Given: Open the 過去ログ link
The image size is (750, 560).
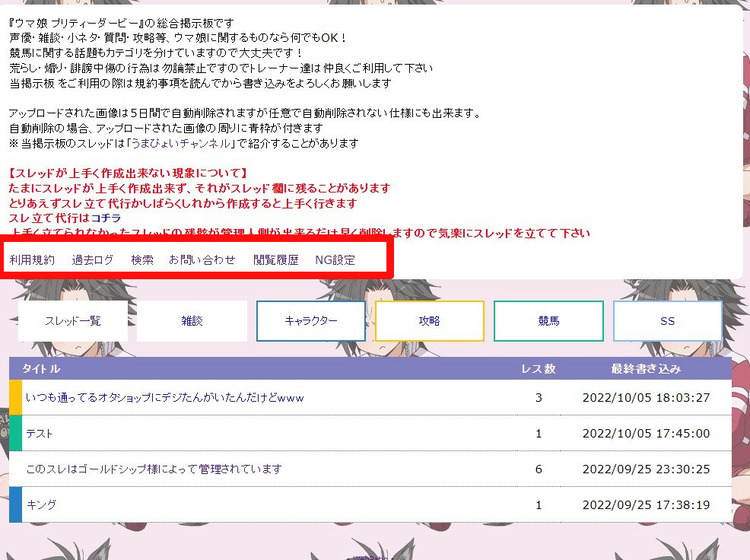Looking at the screenshot, I should [93, 260].
